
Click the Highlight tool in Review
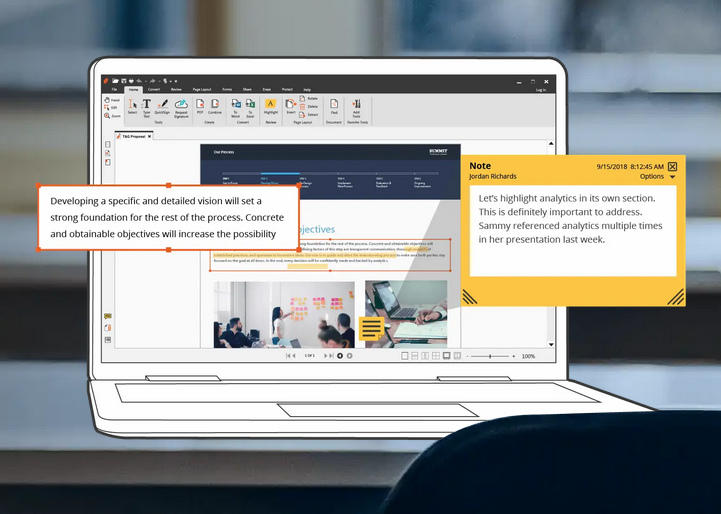[x=271, y=105]
